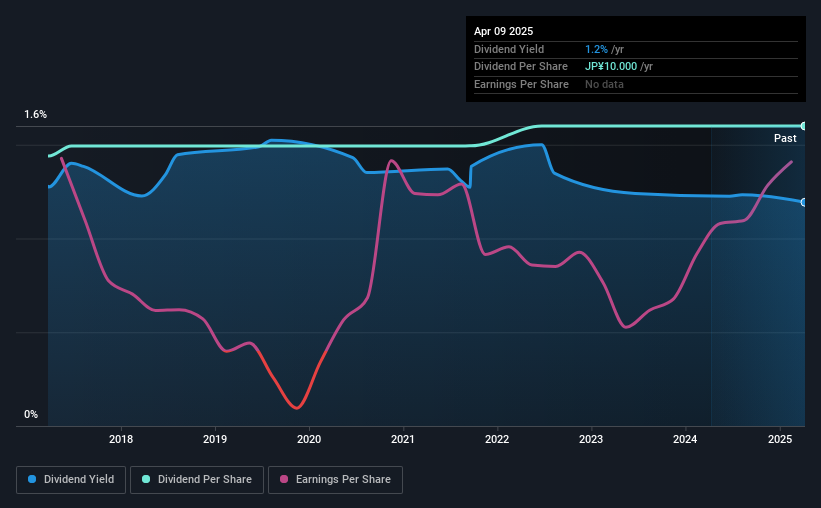The height and width of the screenshot is (508, 821).
Task: Click the 'Past' label on chart
Action: coord(785,138)
